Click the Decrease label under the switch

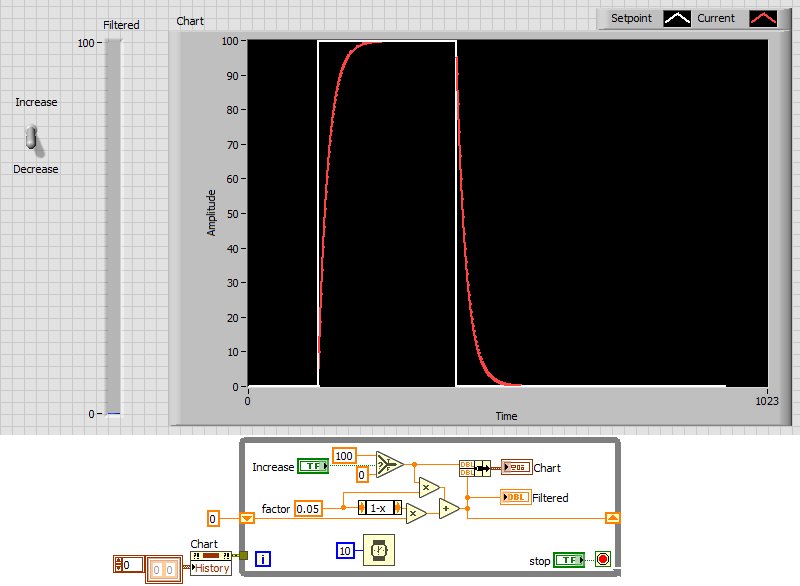(36, 169)
